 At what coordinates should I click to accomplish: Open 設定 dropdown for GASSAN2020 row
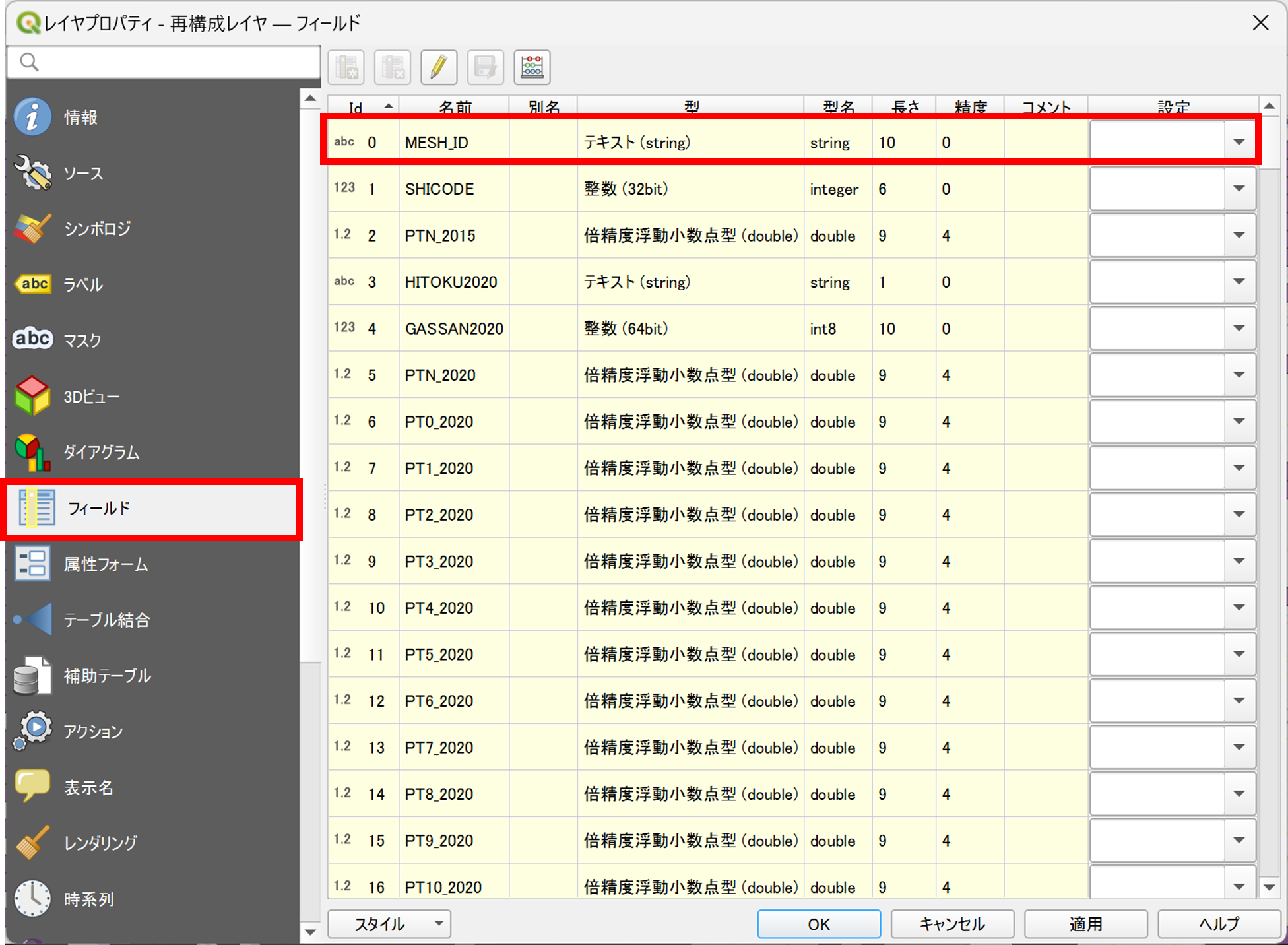pyautogui.click(x=1239, y=328)
